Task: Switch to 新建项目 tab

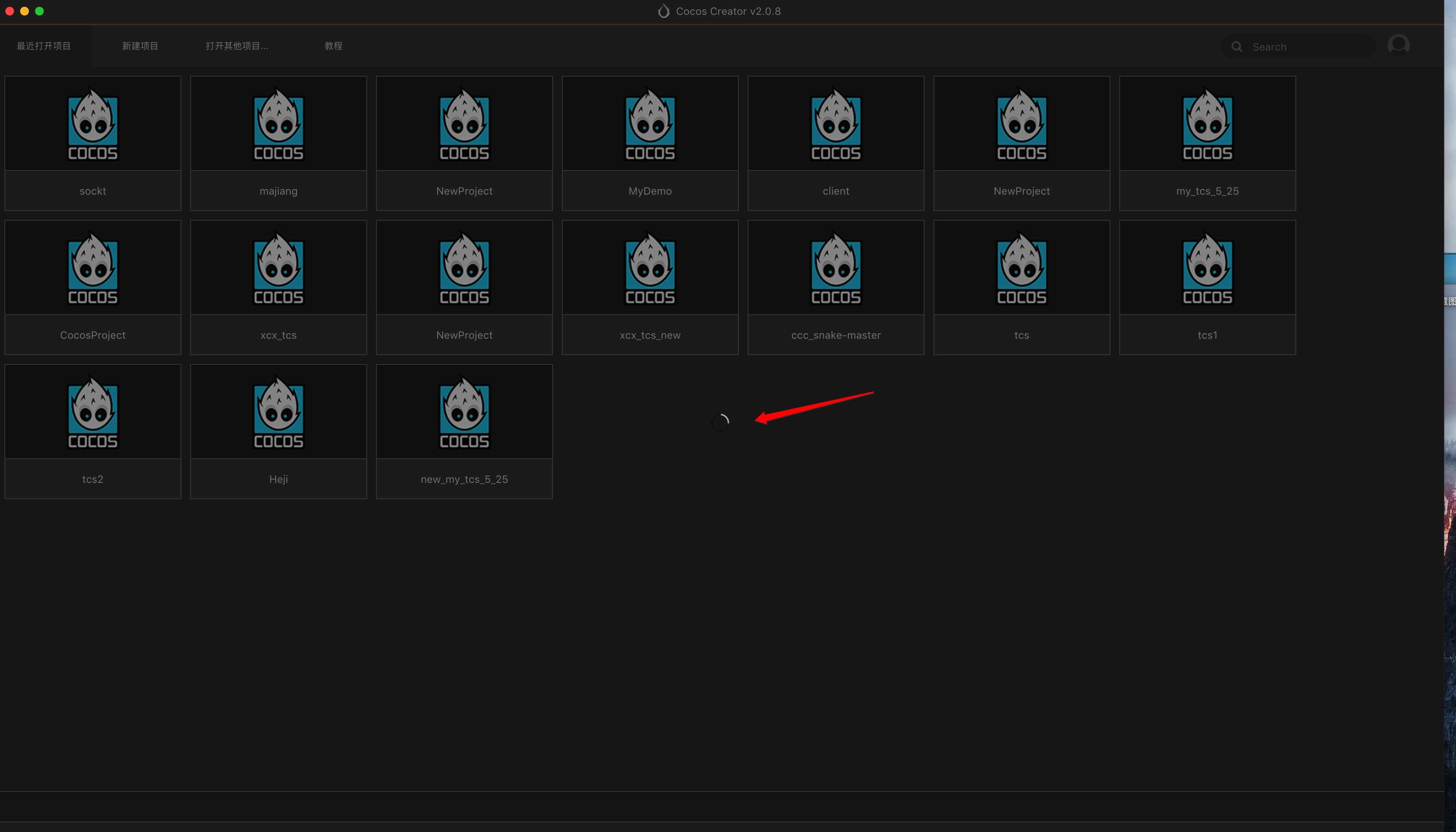Action: click(x=140, y=46)
